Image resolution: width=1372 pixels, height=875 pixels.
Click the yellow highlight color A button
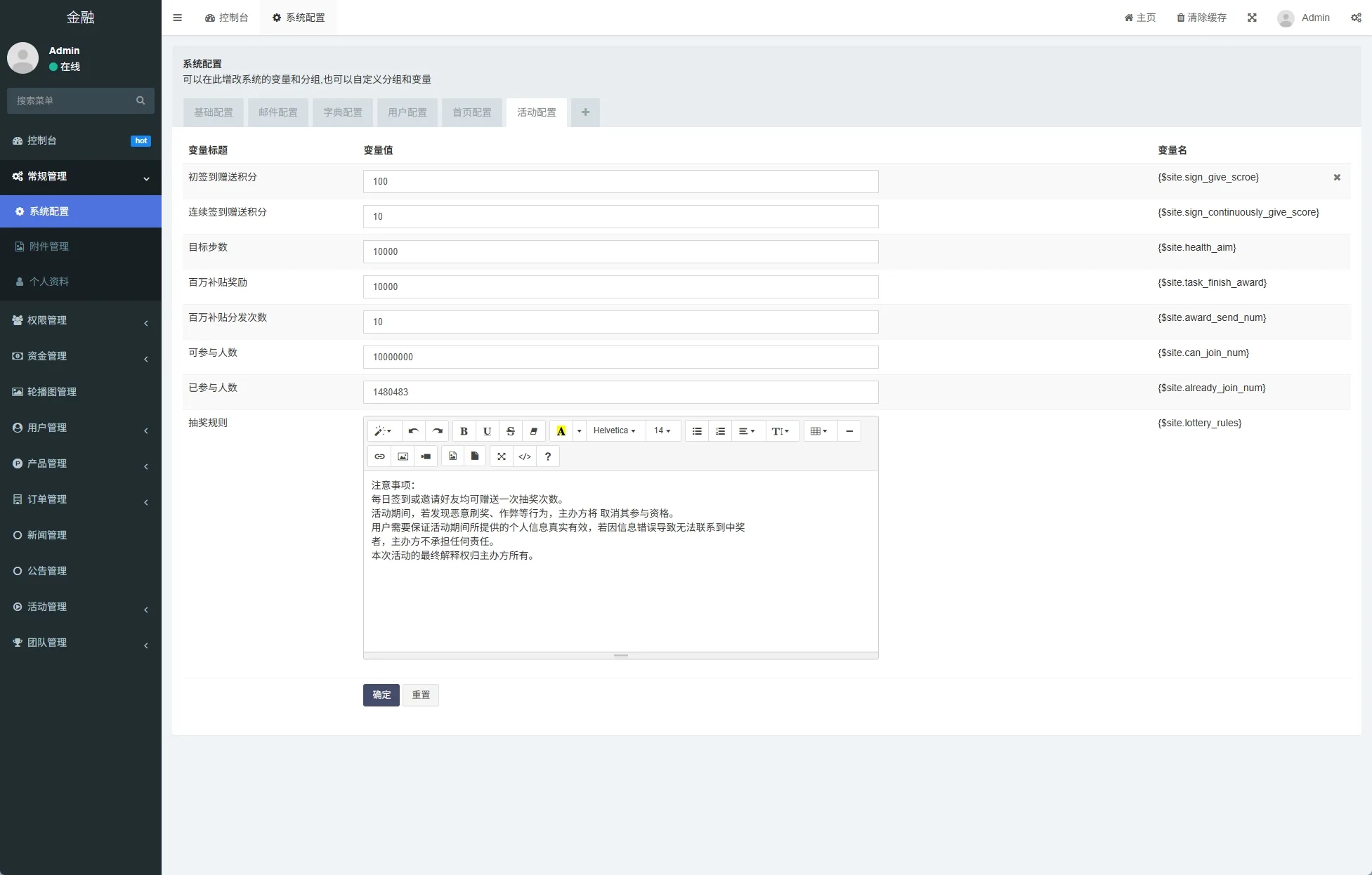(561, 431)
